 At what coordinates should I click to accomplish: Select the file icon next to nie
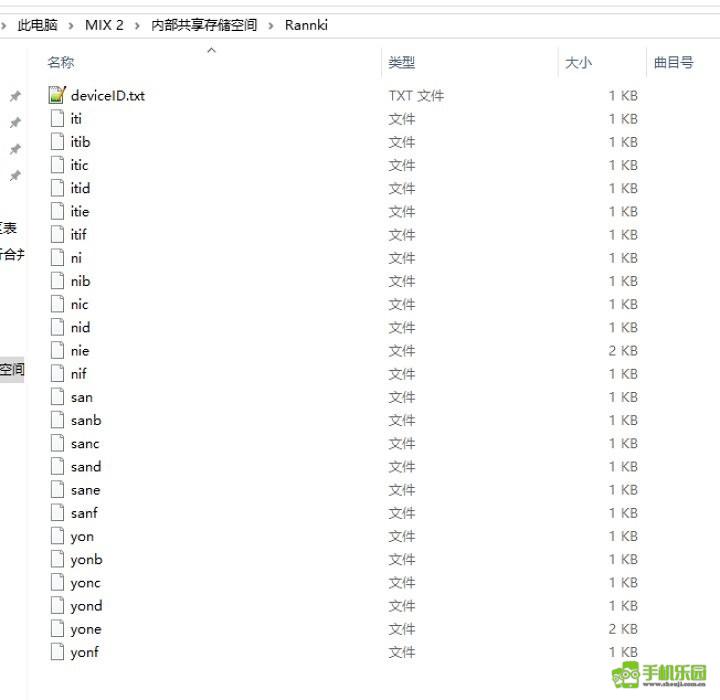[x=56, y=351]
